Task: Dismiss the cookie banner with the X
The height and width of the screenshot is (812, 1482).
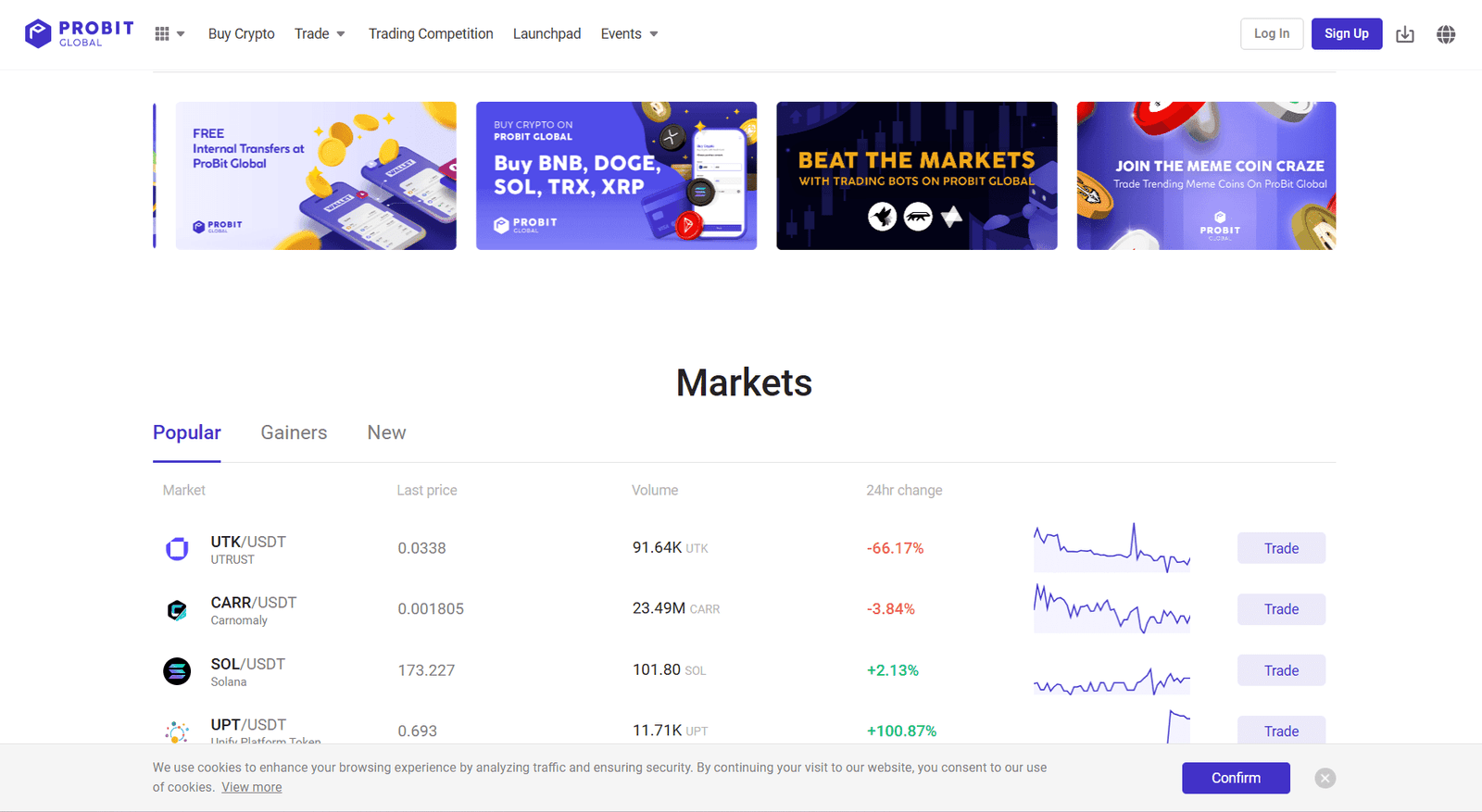Action: 1325,778
